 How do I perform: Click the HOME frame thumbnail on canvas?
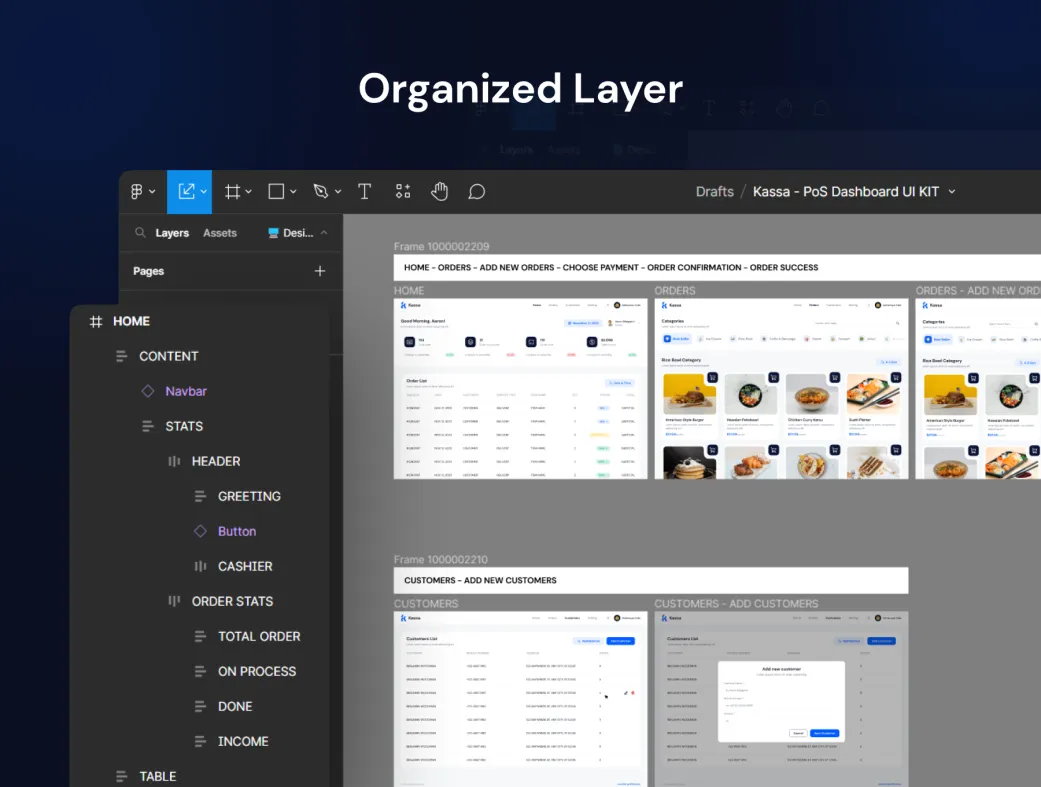(520, 388)
